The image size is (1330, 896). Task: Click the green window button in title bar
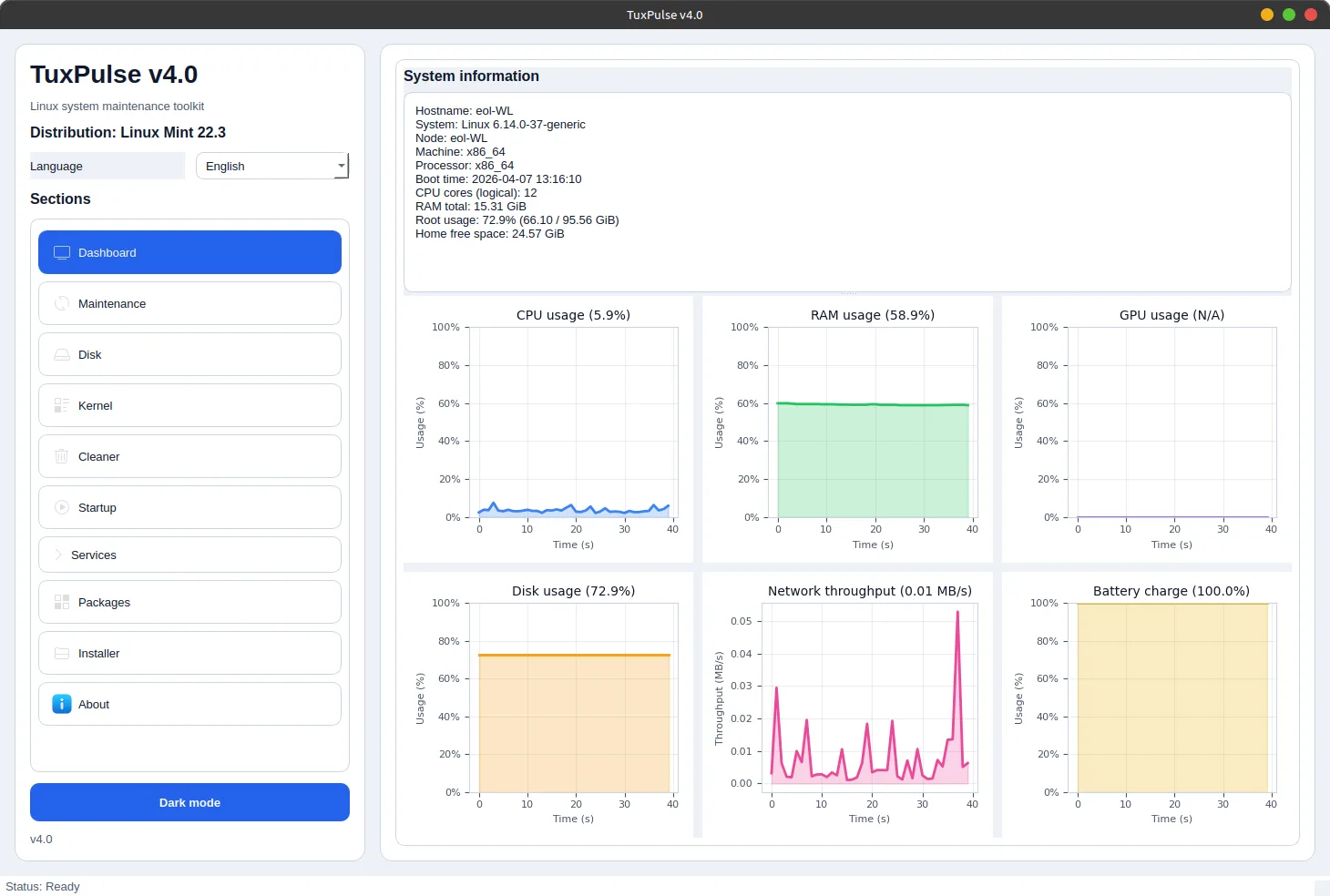click(x=1289, y=15)
